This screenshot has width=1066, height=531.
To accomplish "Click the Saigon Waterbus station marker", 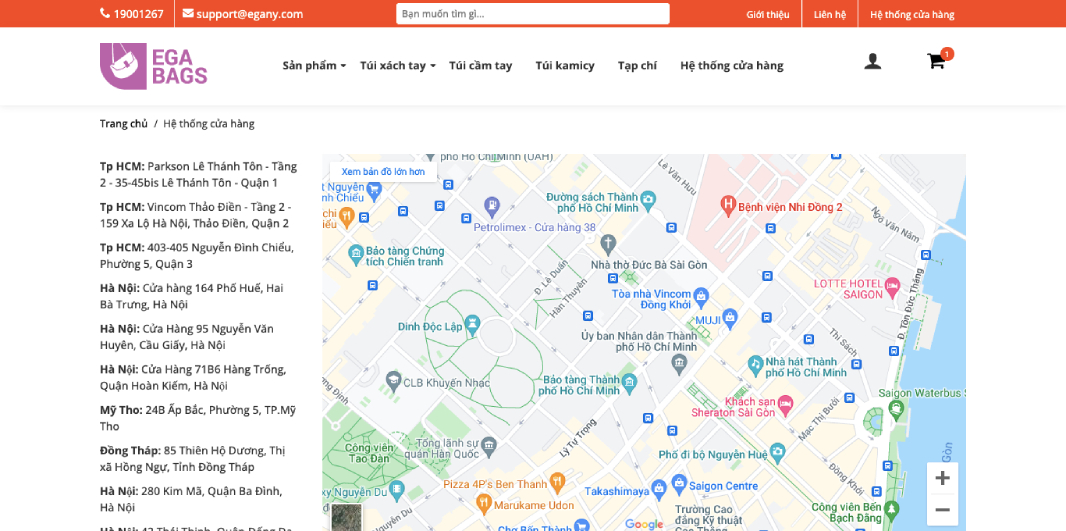I will 897,409.
